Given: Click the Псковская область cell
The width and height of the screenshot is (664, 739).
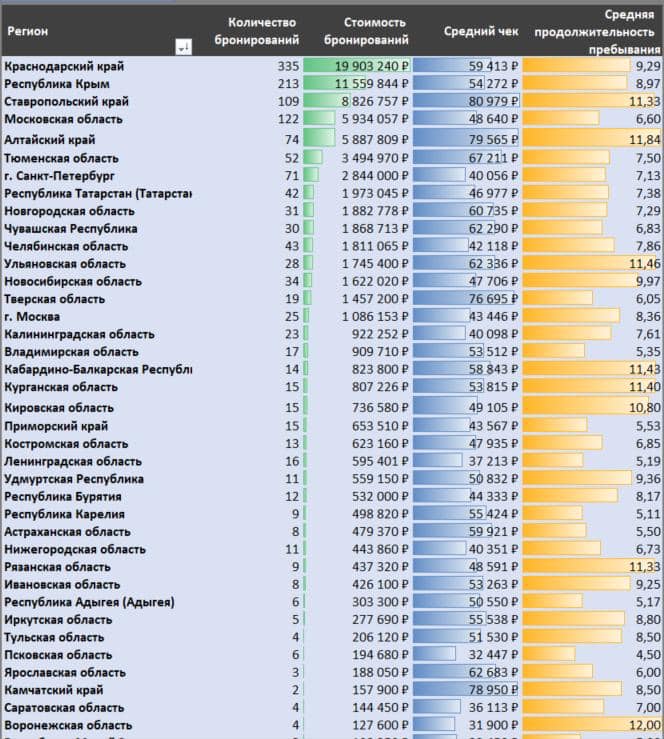Looking at the screenshot, I should [58, 655].
